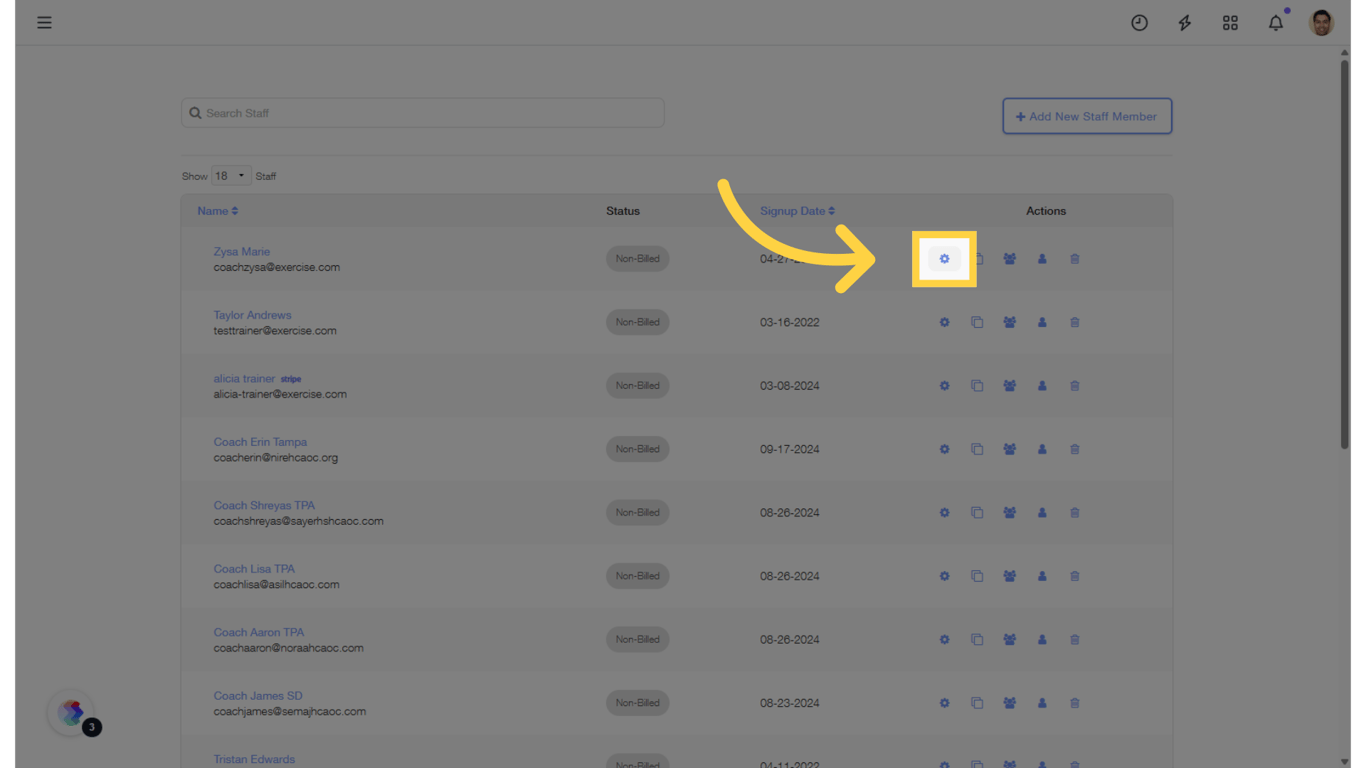Open the Coach James SD profile link
This screenshot has width=1366, height=768.
pyautogui.click(x=258, y=696)
